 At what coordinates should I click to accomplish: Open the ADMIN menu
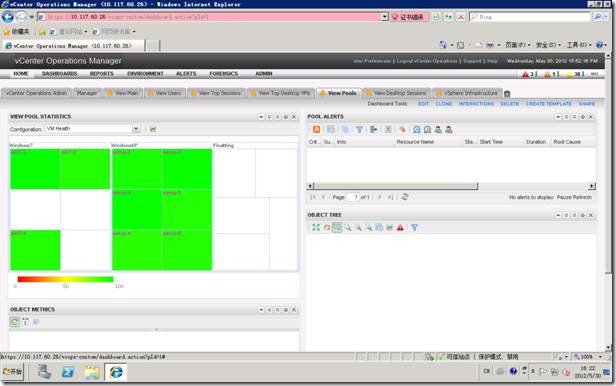[x=264, y=73]
